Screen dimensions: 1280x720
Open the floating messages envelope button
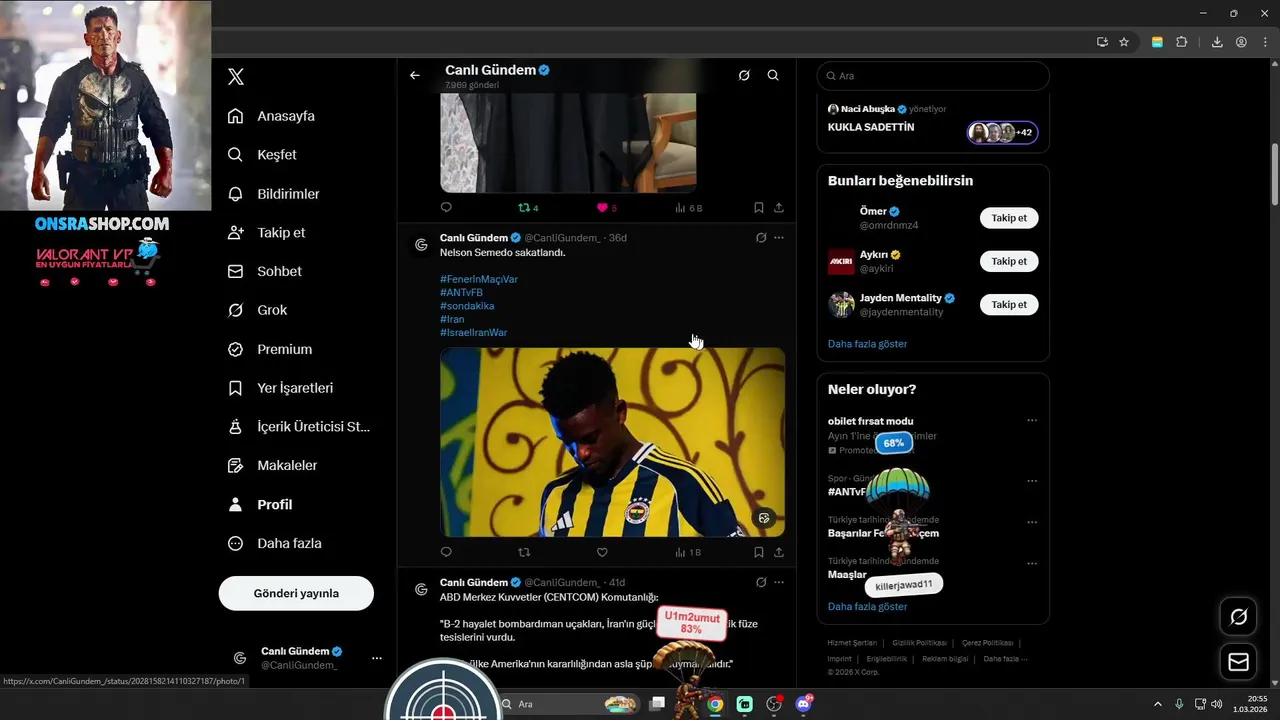pyautogui.click(x=1238, y=662)
